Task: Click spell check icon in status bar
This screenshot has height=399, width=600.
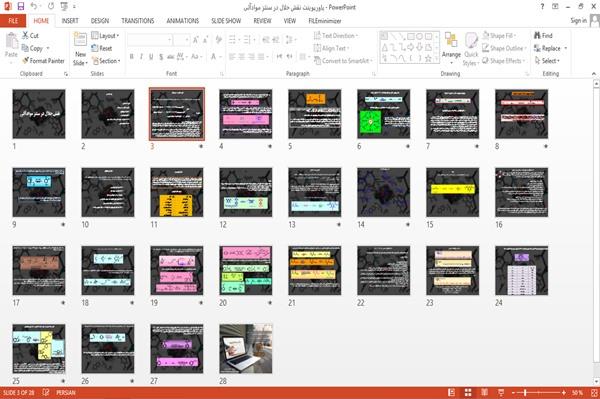Action: click(46, 392)
